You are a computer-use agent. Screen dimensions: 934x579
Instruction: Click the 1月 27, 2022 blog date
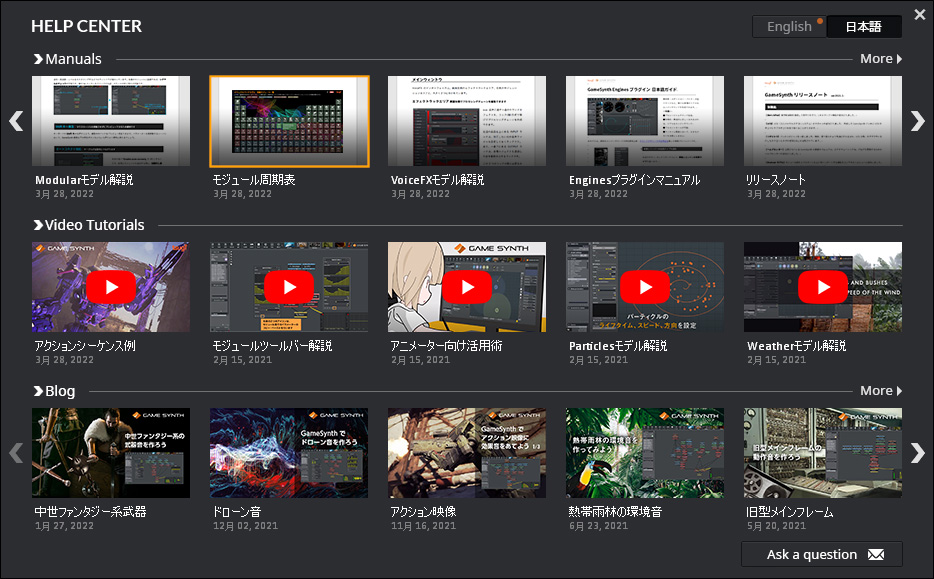tap(64, 526)
